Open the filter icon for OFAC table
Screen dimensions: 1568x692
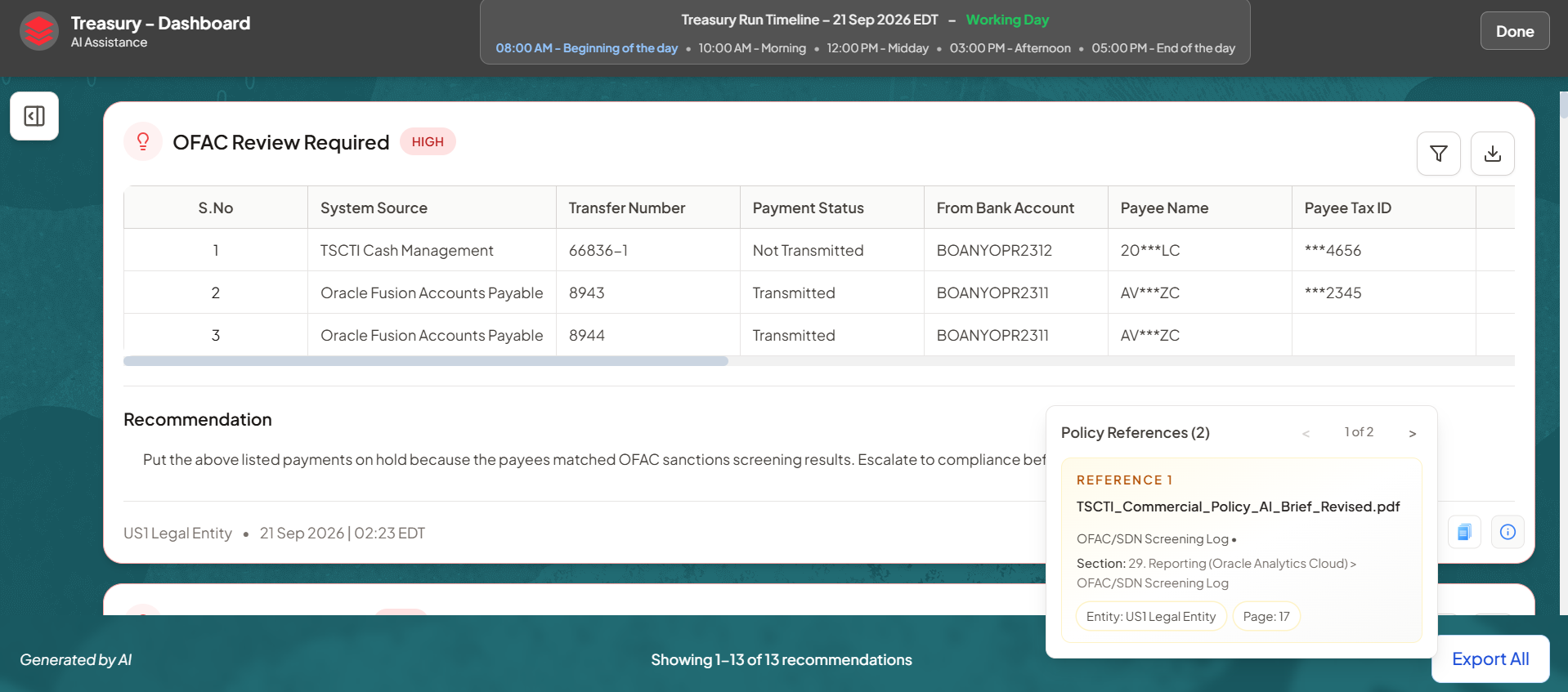(1438, 154)
